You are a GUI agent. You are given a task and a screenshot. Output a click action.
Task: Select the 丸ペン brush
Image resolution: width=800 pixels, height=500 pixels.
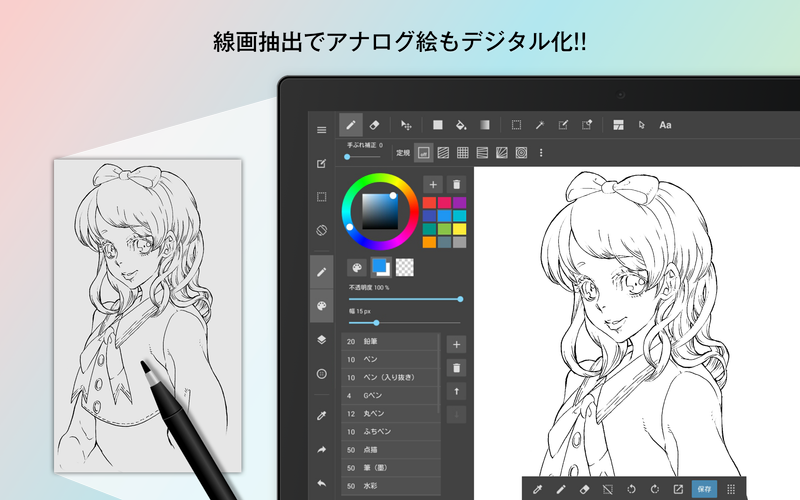tap(390, 414)
